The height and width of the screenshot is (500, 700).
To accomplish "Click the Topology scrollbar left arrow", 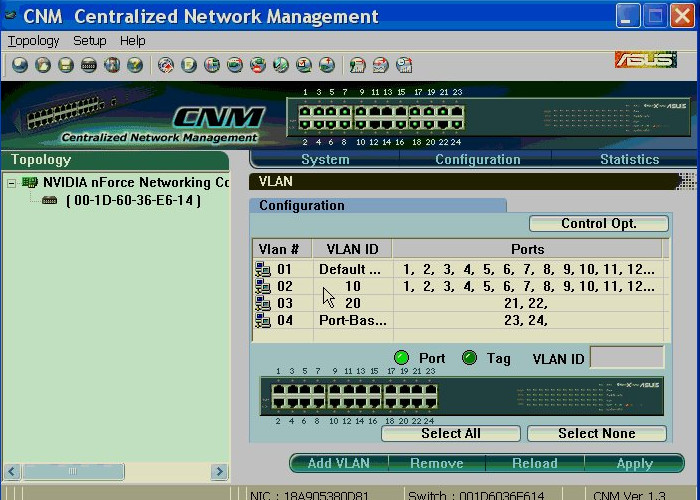I will pyautogui.click(x=12, y=471).
